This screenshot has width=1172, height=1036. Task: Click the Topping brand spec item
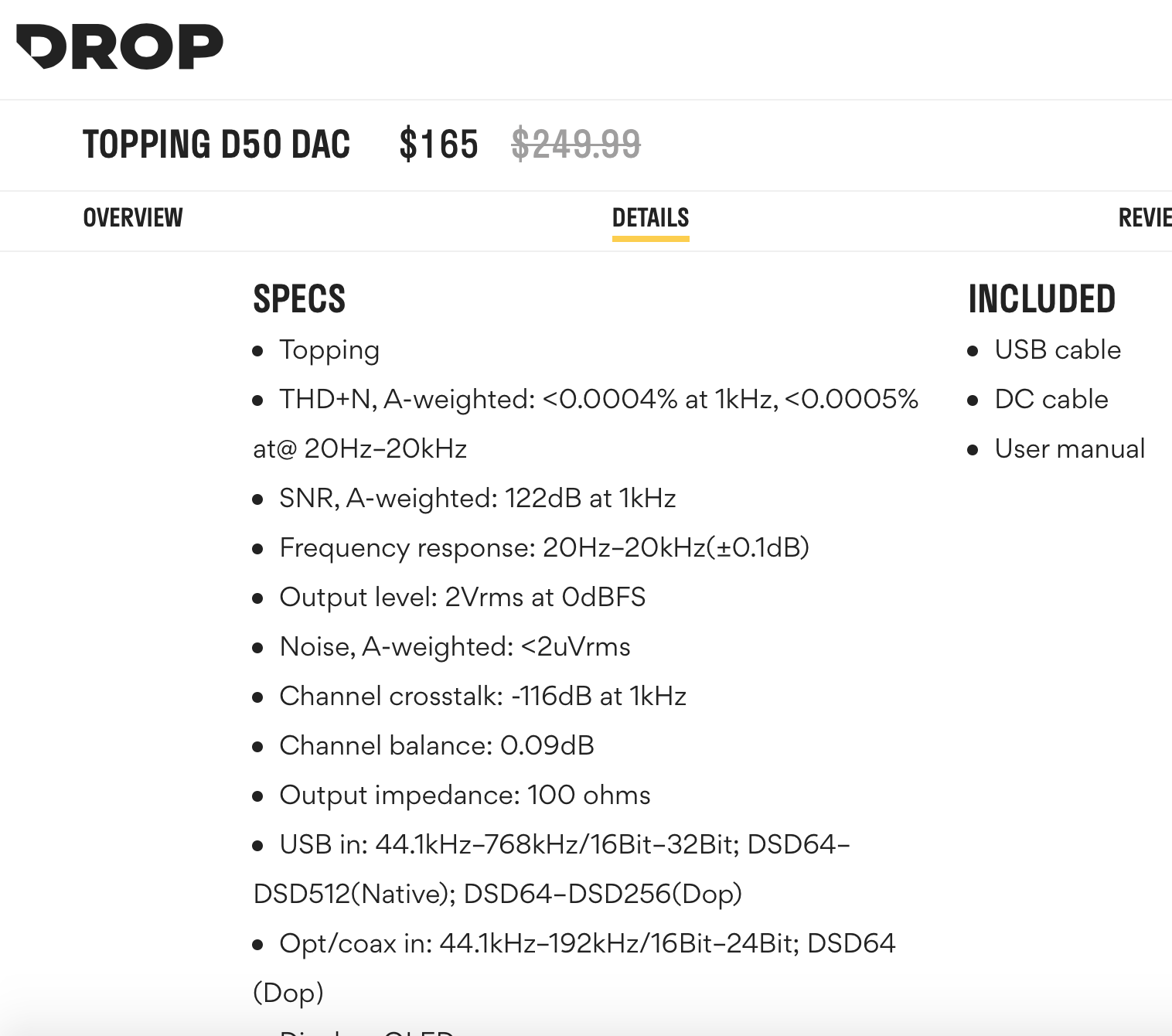coord(329,350)
